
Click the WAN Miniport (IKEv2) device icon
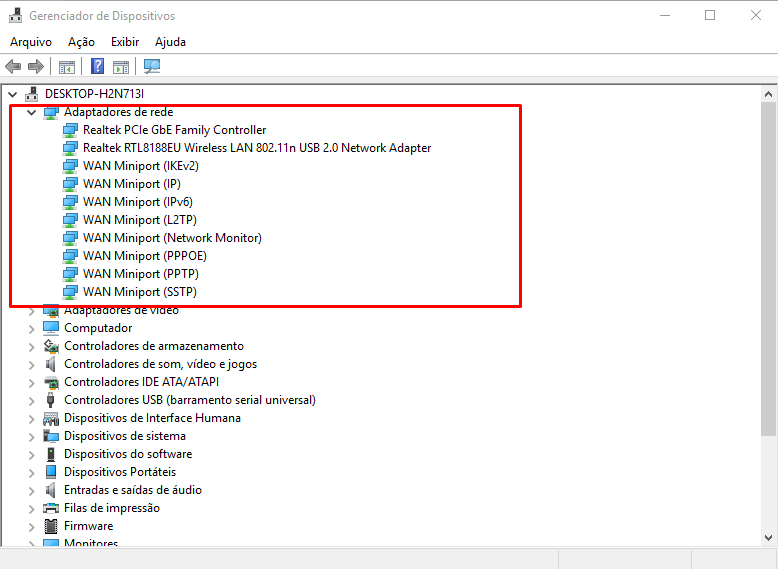(x=70, y=166)
